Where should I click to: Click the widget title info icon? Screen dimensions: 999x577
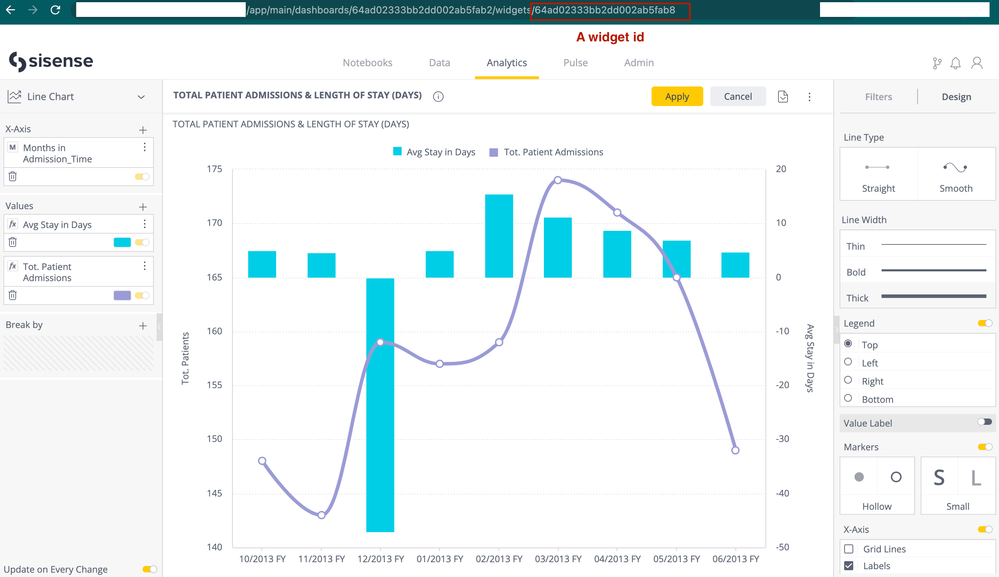438,97
